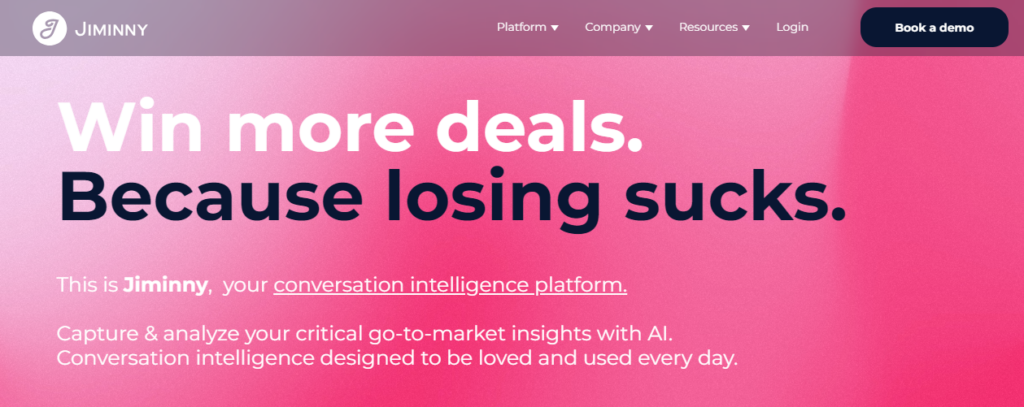1024x407 pixels.
Task: Open the Platform menu
Action: (x=521, y=27)
